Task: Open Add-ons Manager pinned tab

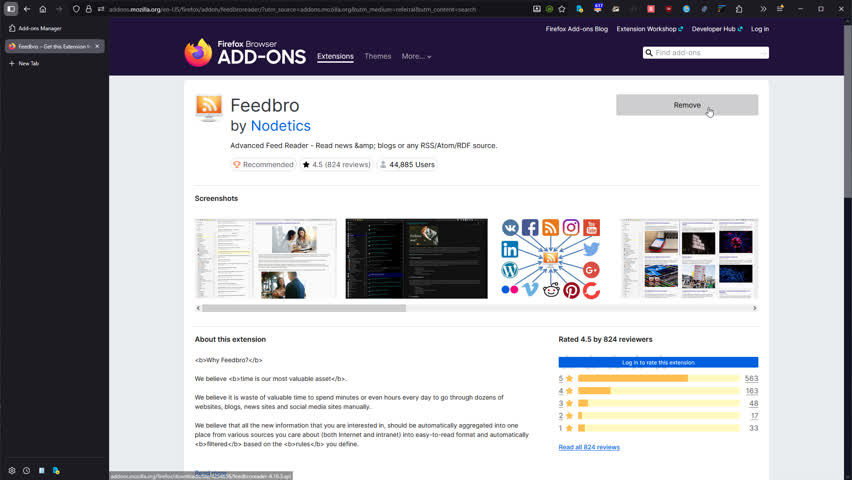Action: coord(40,28)
